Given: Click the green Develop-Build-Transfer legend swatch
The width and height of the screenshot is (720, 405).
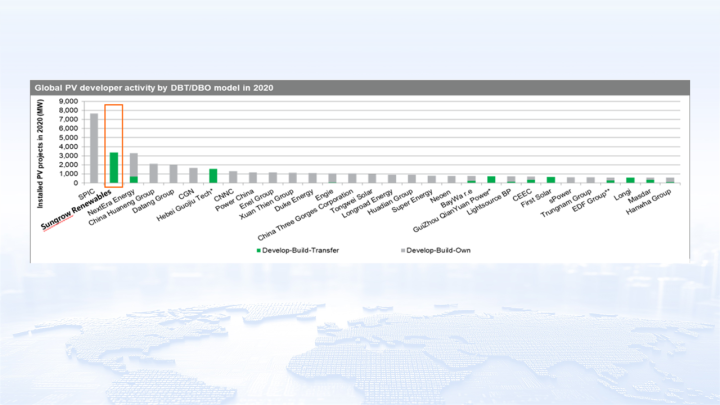Looking at the screenshot, I should (x=259, y=251).
